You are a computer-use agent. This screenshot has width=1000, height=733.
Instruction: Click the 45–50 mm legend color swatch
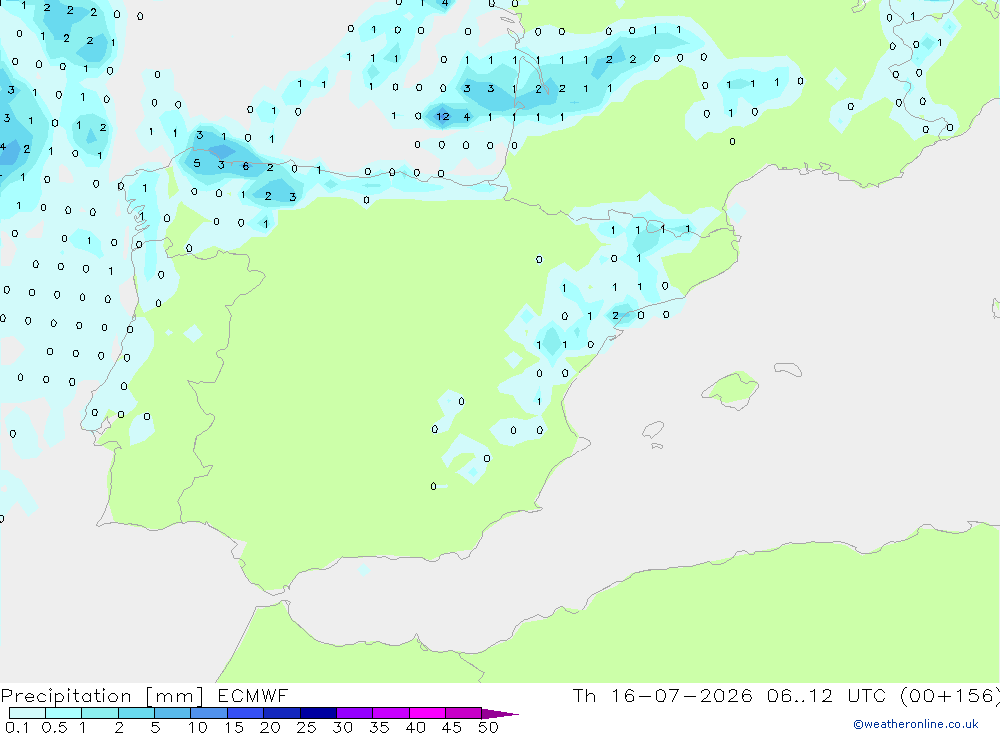463,713
